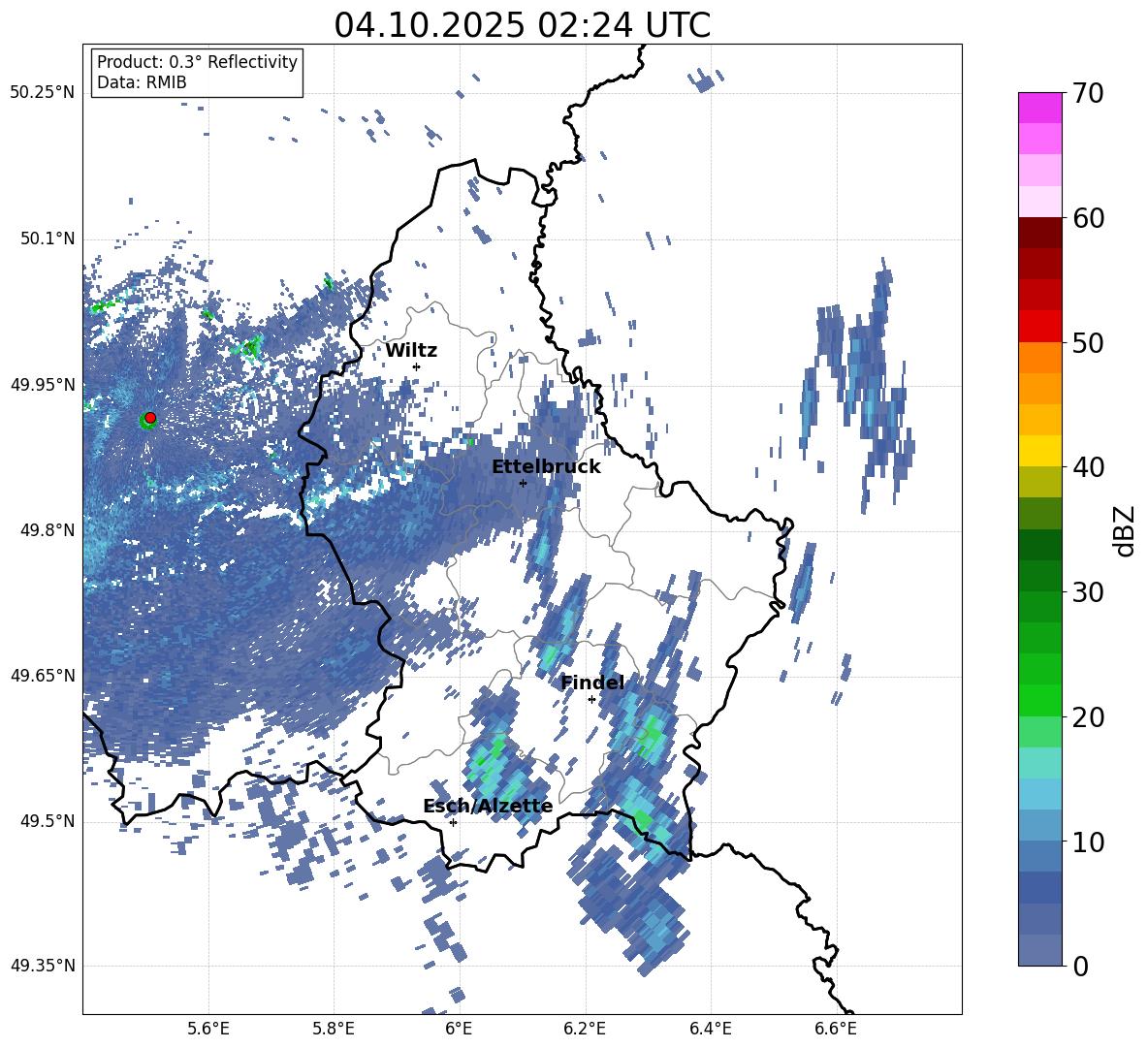Click the 49.8°N latitude label
The width and height of the screenshot is (1148, 1048).
(48, 530)
